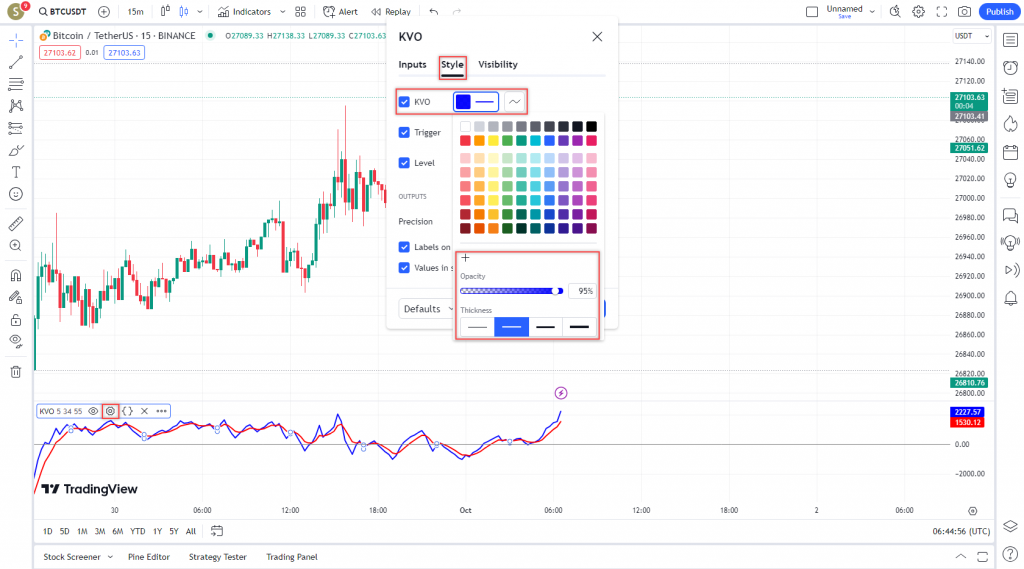Open the Trading Panel tab
The height and width of the screenshot is (569, 1024).
(x=292, y=557)
